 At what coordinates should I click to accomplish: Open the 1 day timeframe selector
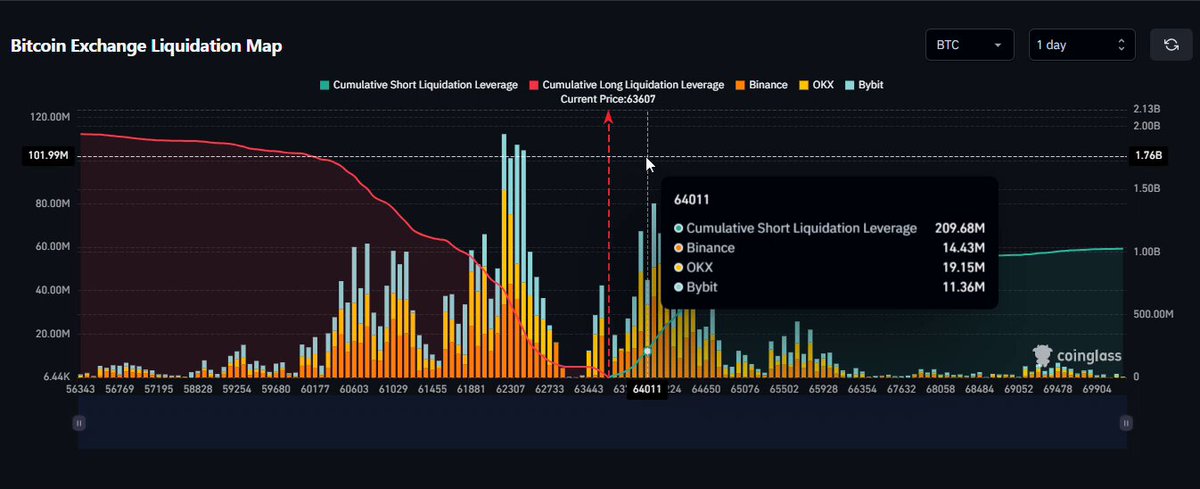(1082, 45)
